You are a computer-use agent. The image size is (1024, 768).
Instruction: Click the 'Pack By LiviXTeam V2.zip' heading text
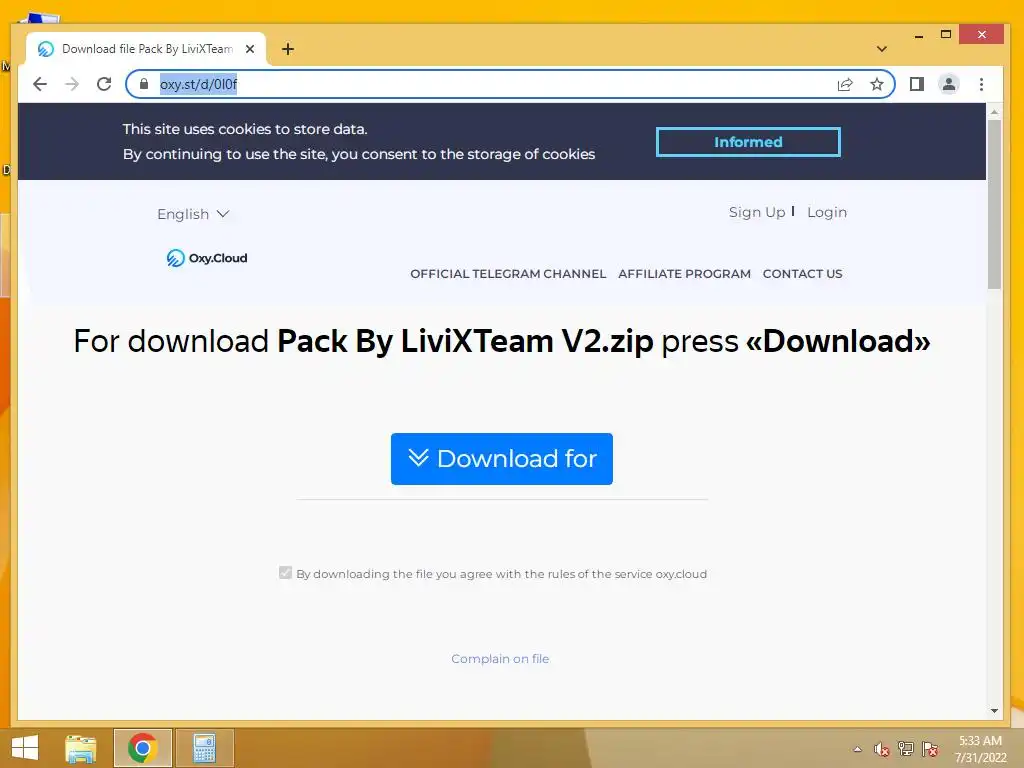[x=465, y=342]
